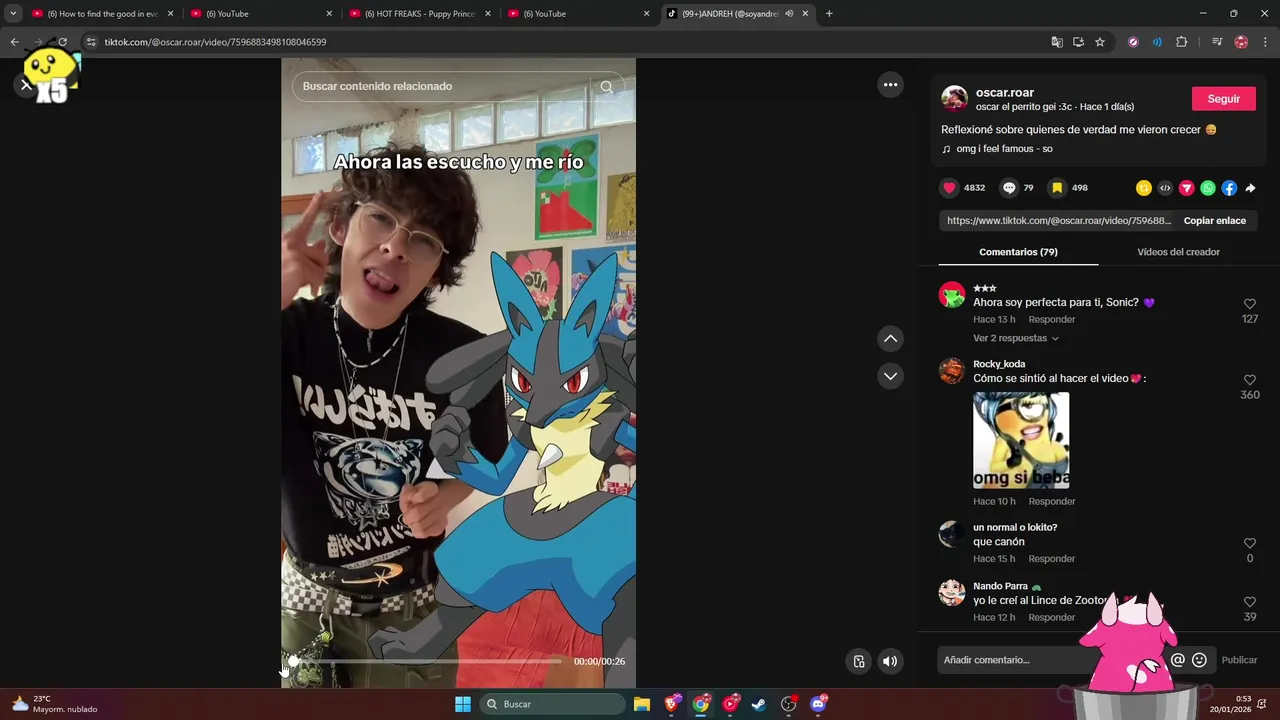Share video to WhatsApp
Screen dimensions: 1280x720
click(x=1208, y=188)
